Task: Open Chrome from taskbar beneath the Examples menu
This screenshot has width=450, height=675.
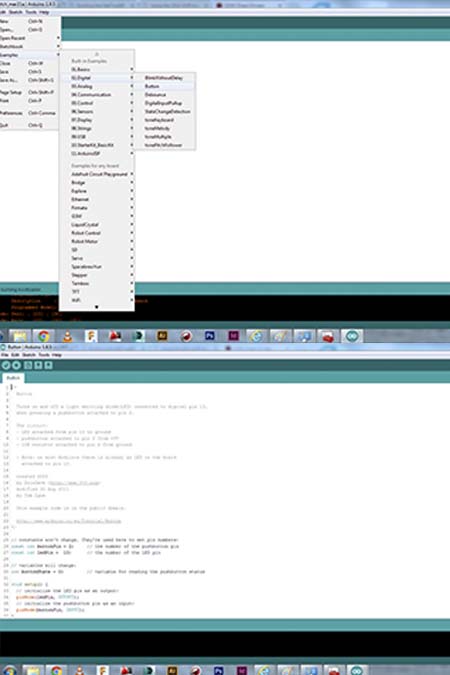Action: (43, 336)
